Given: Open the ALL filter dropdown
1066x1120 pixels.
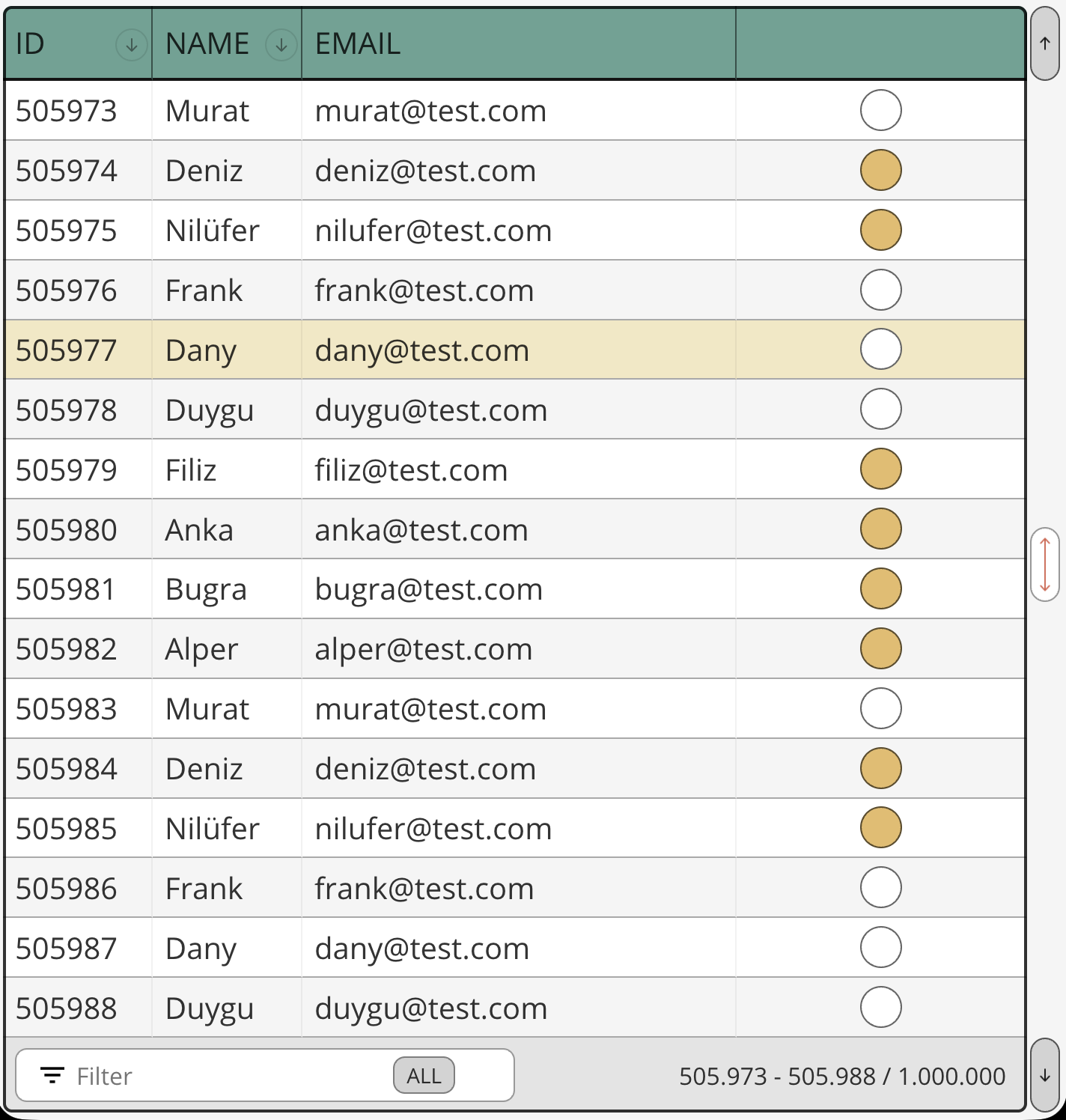Looking at the screenshot, I should point(424,1076).
